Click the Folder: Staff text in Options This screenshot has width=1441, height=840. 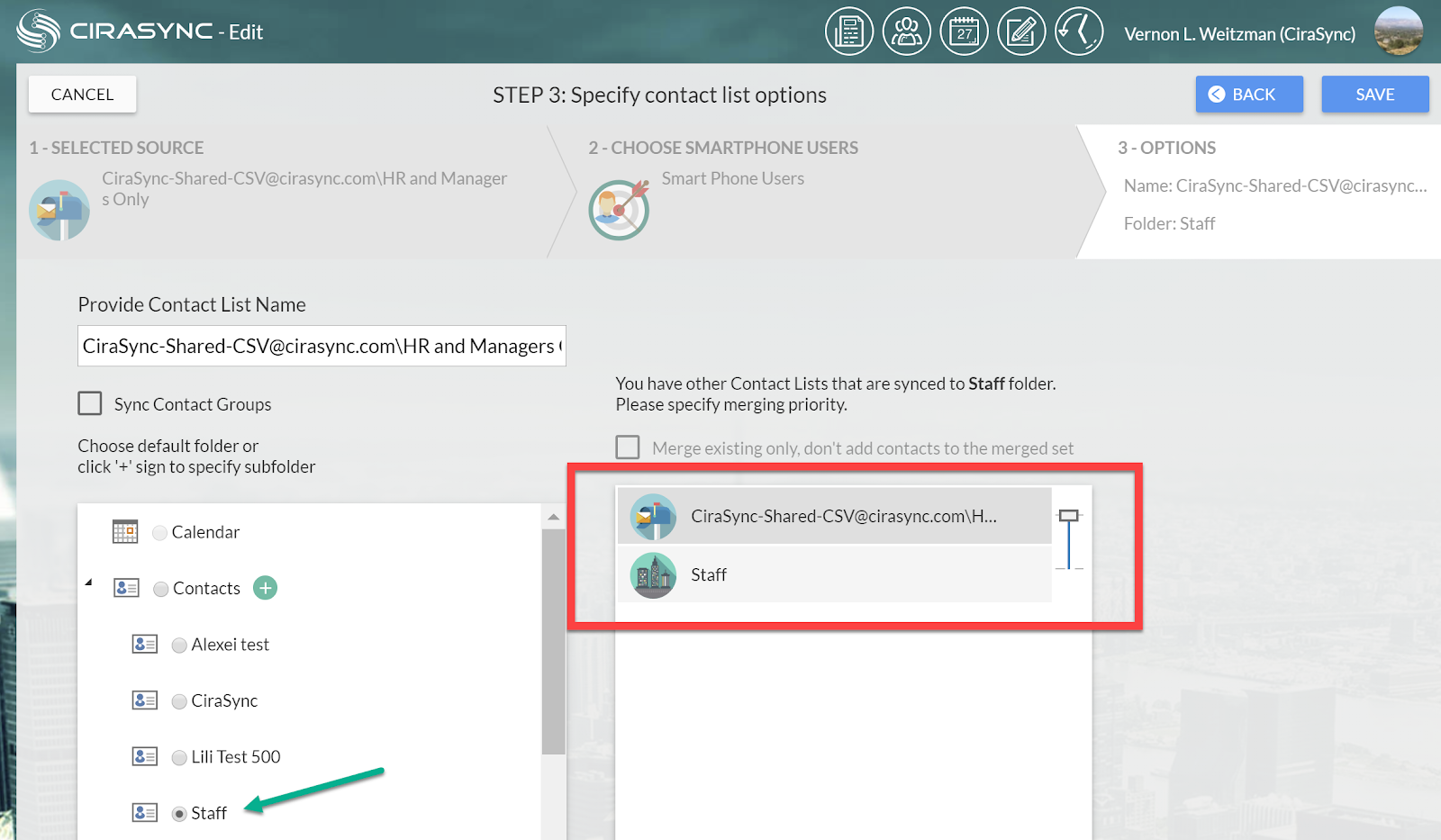(x=1169, y=223)
